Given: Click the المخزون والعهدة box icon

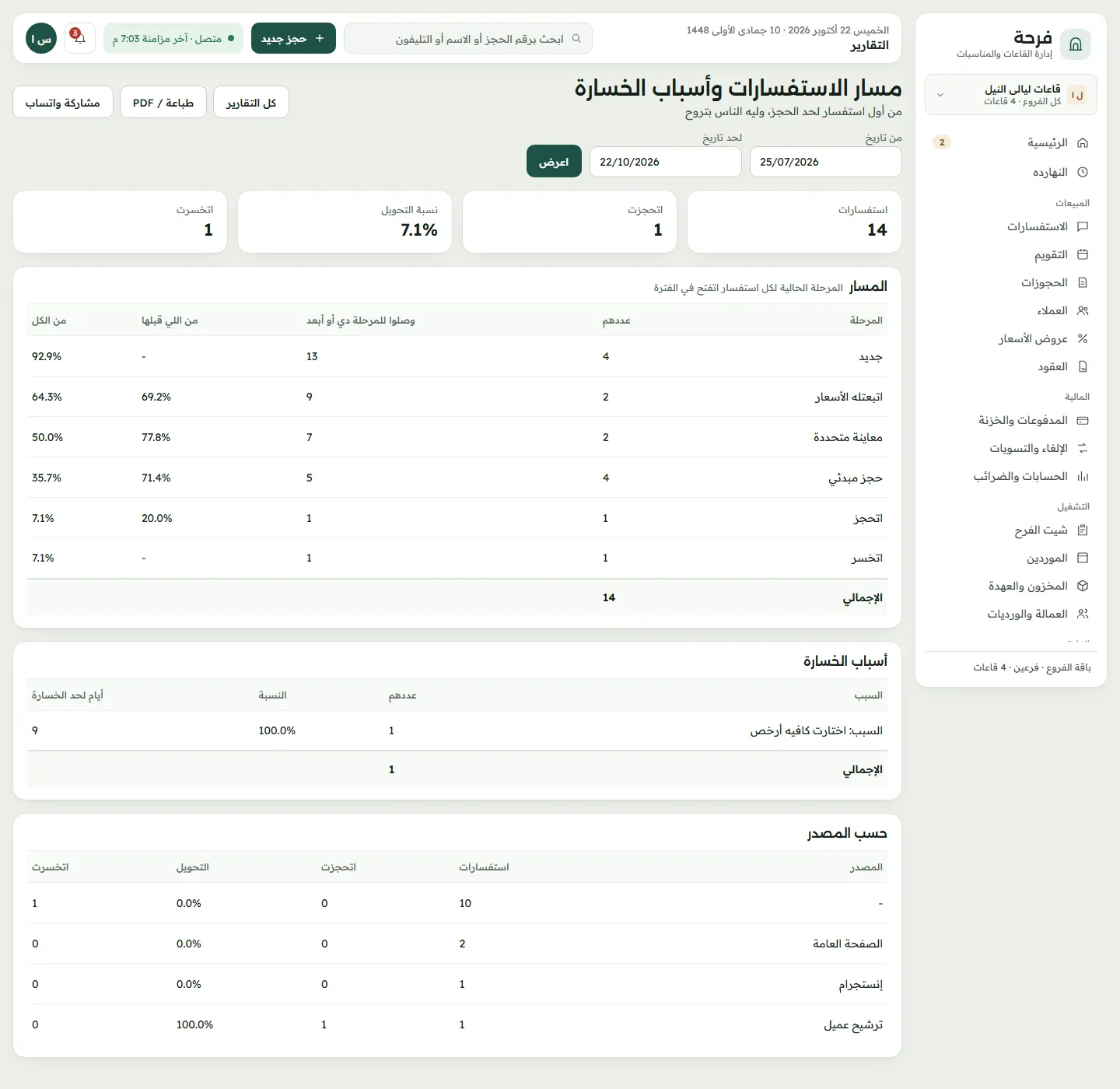Looking at the screenshot, I should click(x=1083, y=586).
